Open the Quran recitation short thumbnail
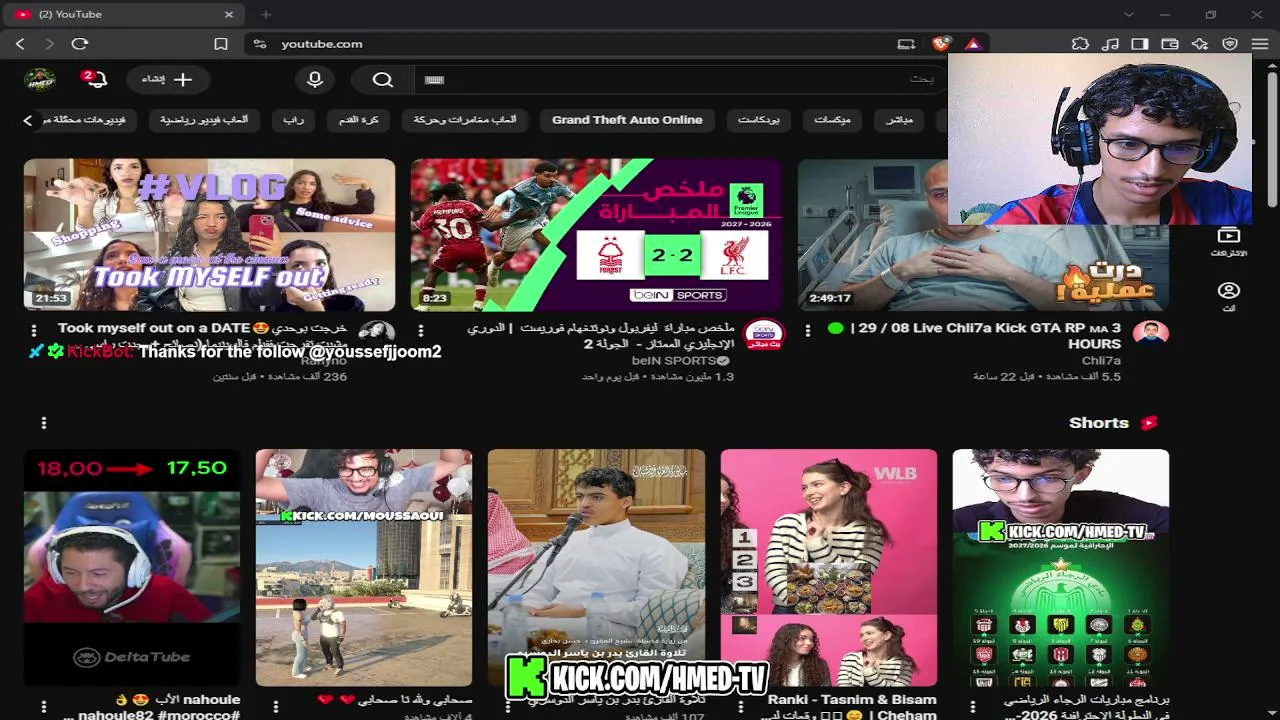Viewport: 1280px width, 720px height. 596,567
